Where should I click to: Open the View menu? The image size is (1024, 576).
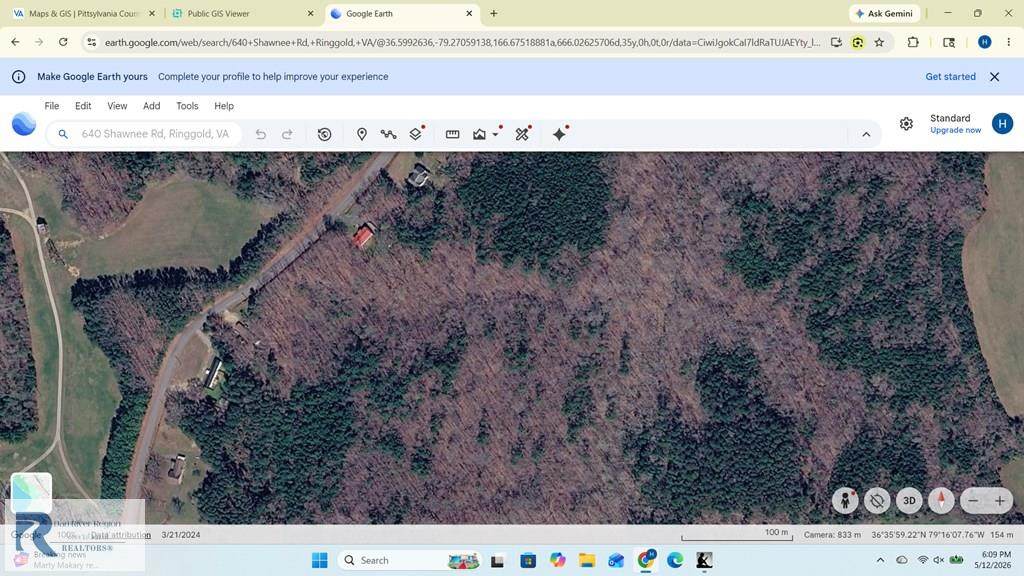(118, 106)
